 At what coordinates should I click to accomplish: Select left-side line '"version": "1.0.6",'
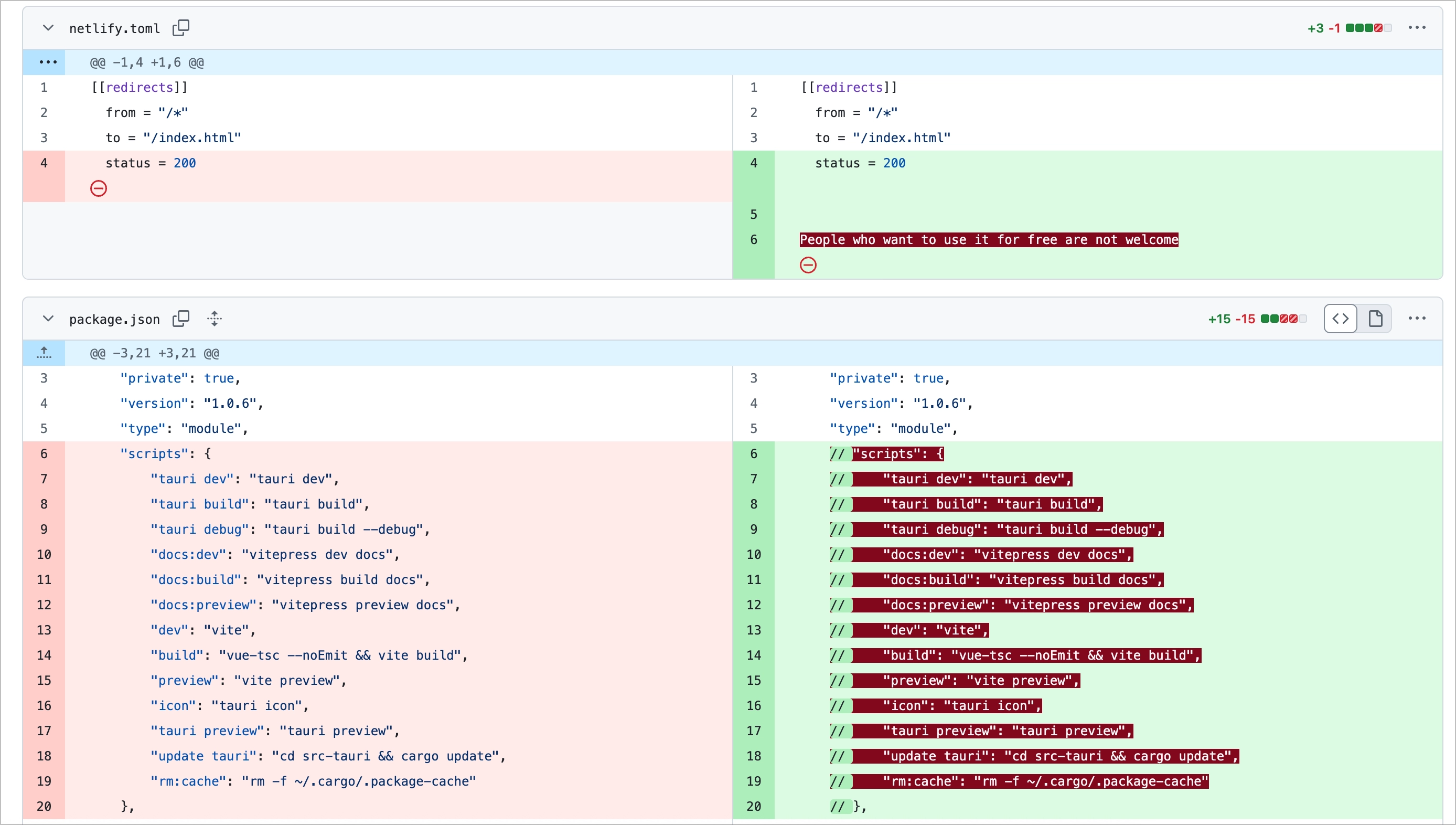192,404
